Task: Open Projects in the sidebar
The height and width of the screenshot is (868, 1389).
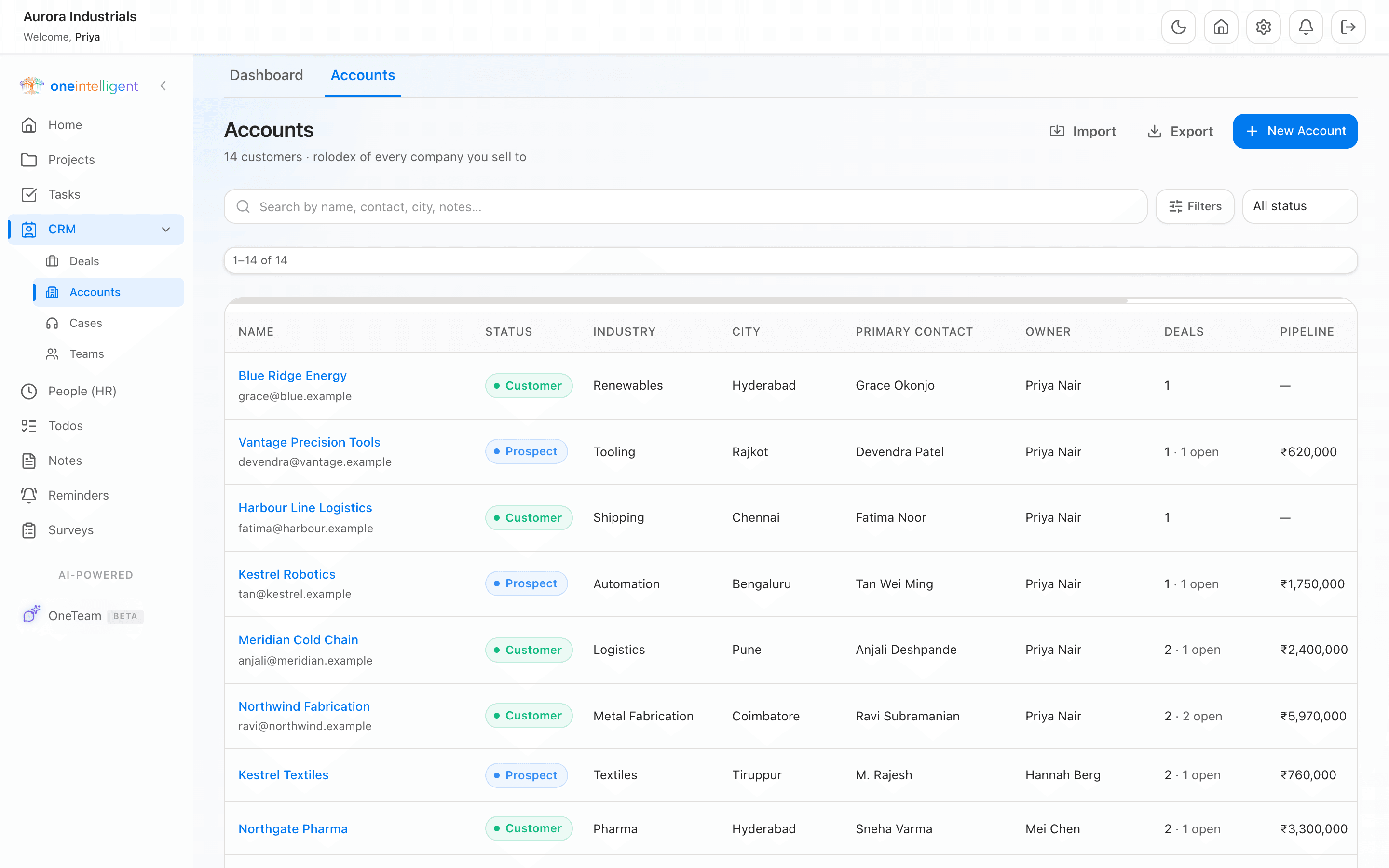Action: [x=96, y=160]
